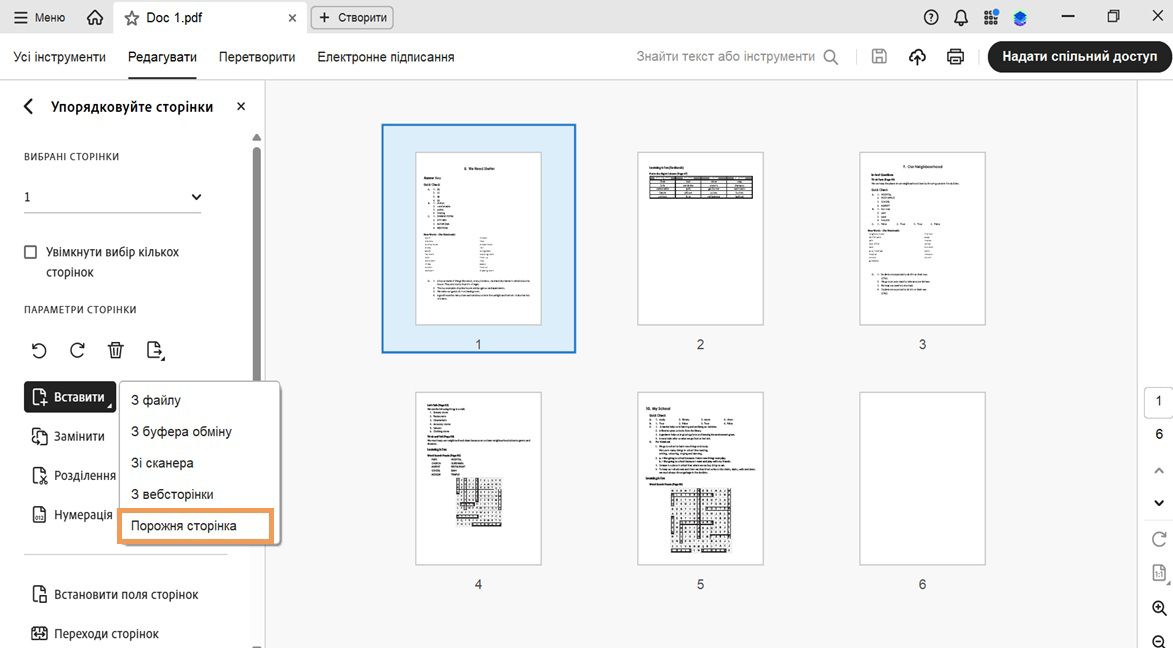This screenshot has width=1173, height=648.
Task: Print the document with the printer icon
Action: click(x=955, y=56)
